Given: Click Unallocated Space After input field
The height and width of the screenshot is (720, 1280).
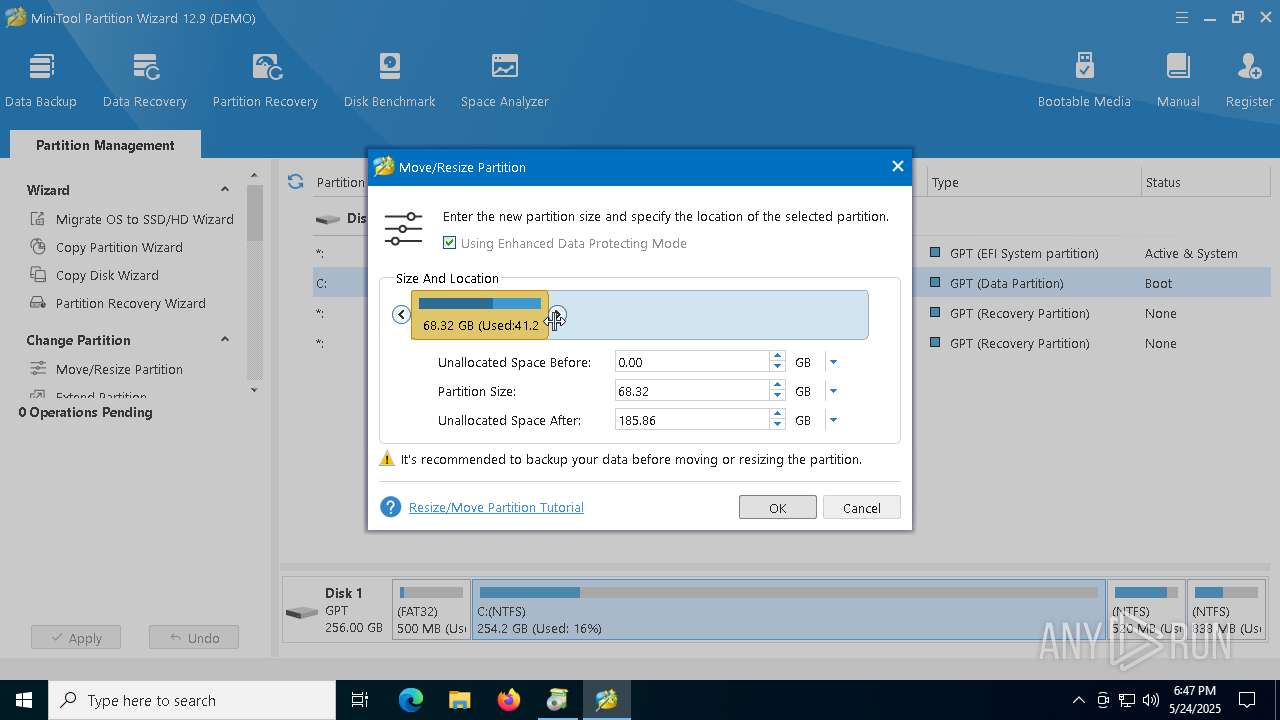Looking at the screenshot, I should pos(692,420).
